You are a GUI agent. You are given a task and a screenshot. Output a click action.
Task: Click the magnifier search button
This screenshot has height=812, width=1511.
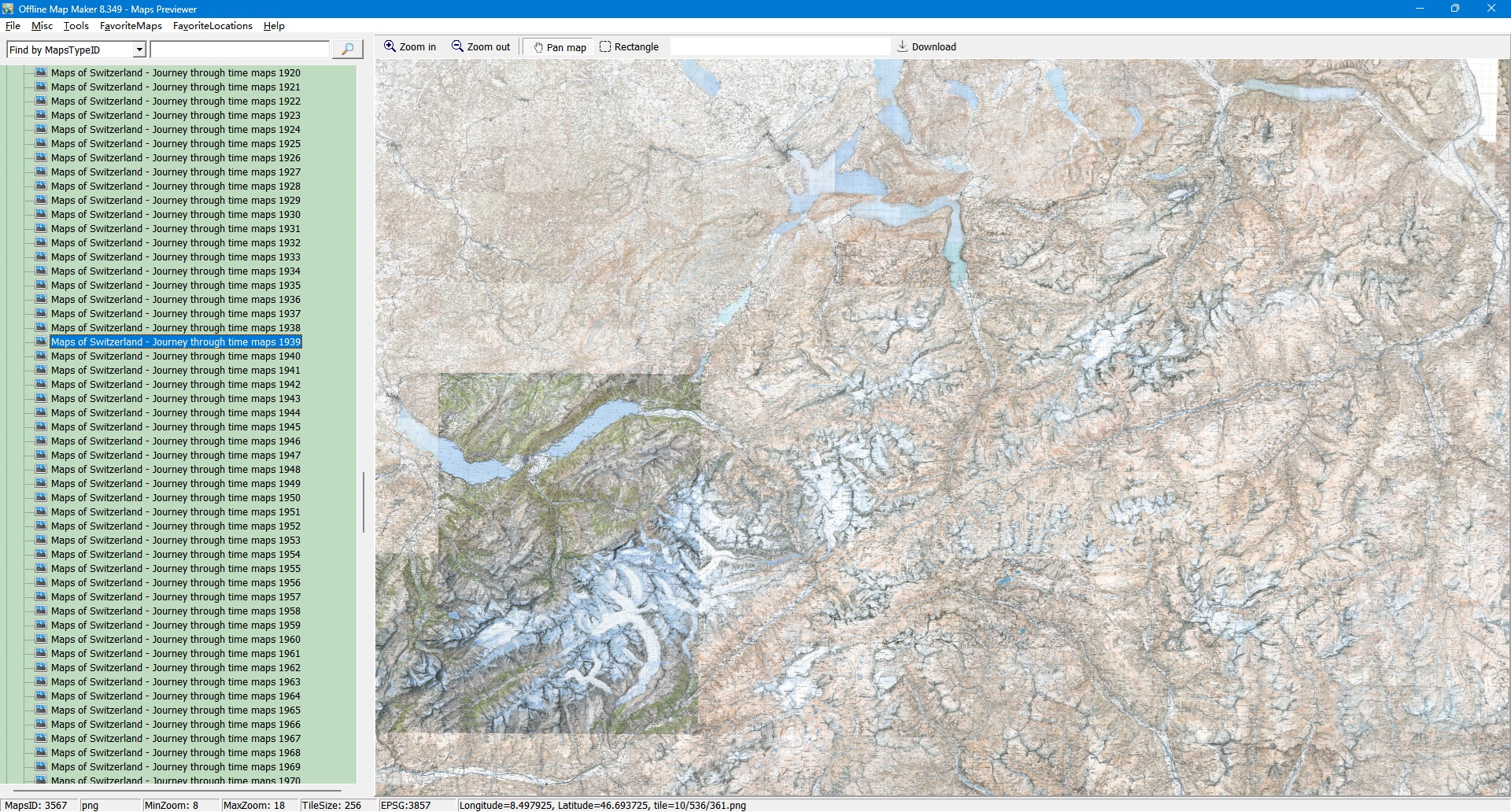pyautogui.click(x=347, y=50)
